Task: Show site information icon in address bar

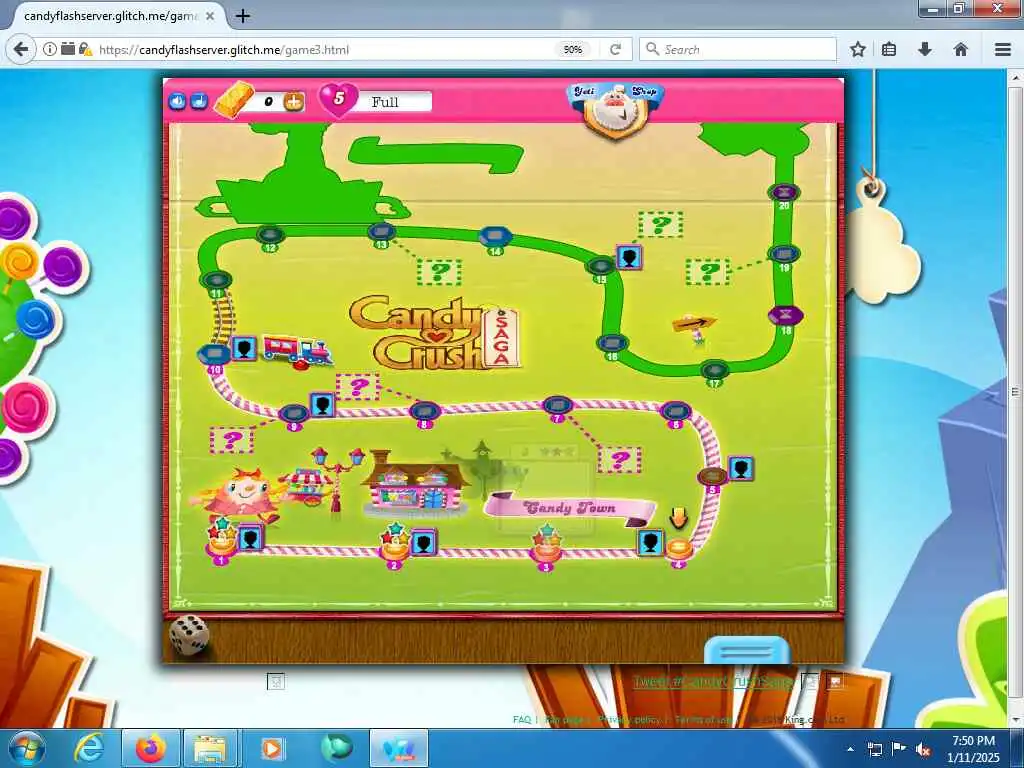Action: click(x=50, y=49)
